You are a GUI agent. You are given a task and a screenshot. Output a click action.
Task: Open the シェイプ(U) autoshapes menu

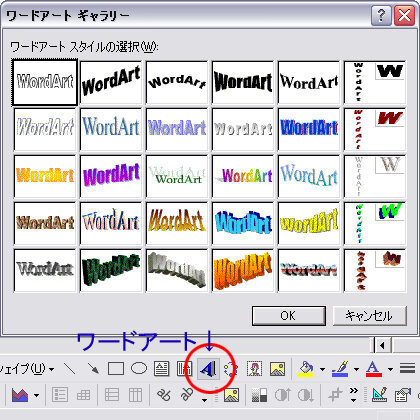[27, 369]
